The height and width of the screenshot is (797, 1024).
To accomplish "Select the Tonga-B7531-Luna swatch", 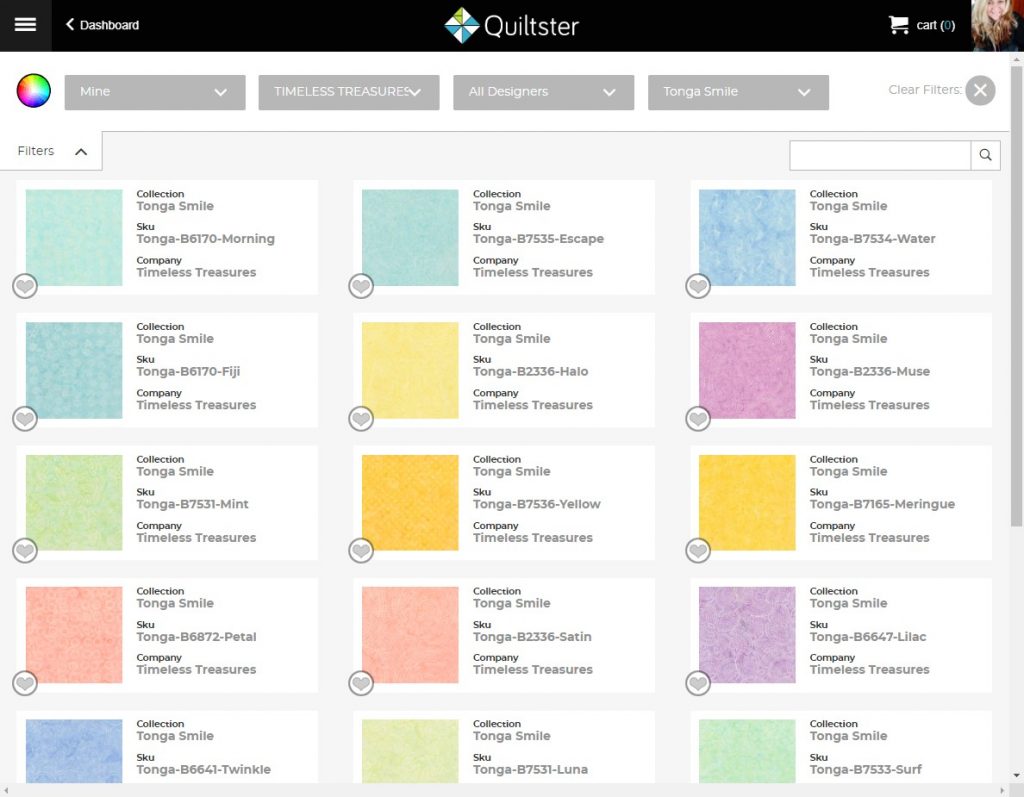I will point(410,751).
